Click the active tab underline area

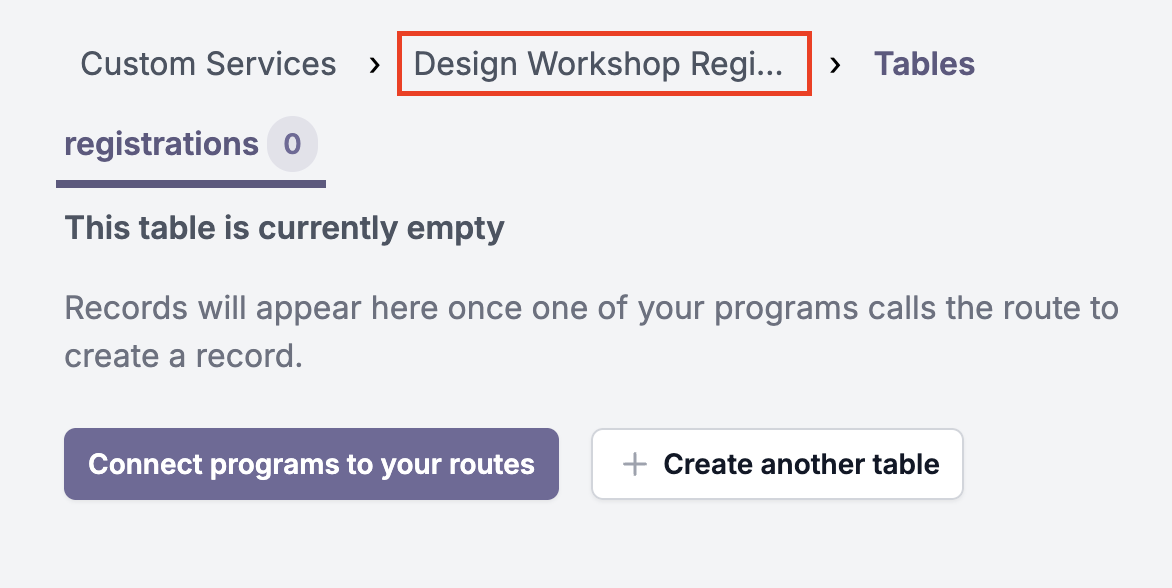192,182
